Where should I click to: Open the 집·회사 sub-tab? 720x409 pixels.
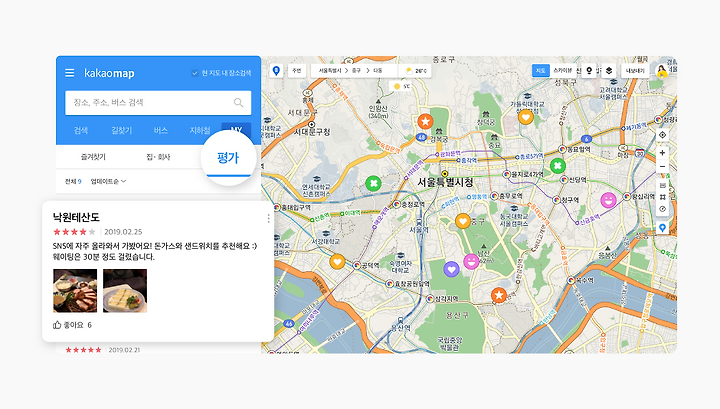point(158,157)
